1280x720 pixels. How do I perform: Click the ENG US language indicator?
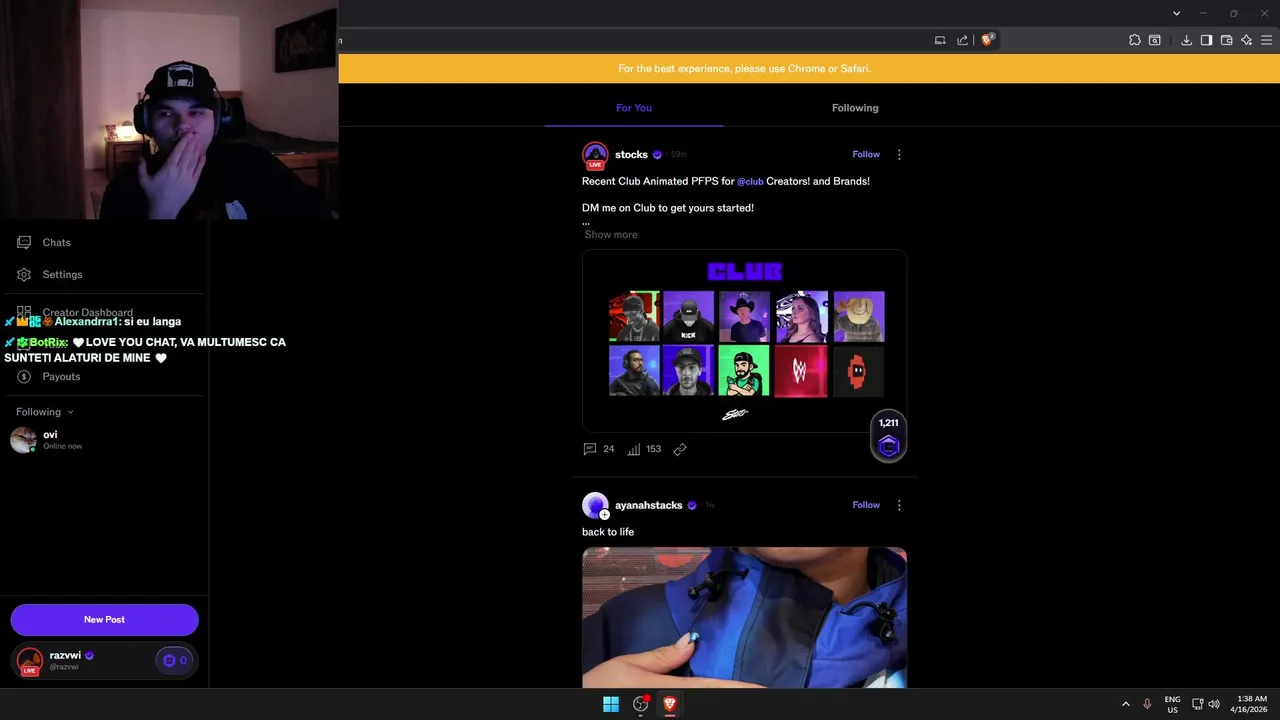1172,704
